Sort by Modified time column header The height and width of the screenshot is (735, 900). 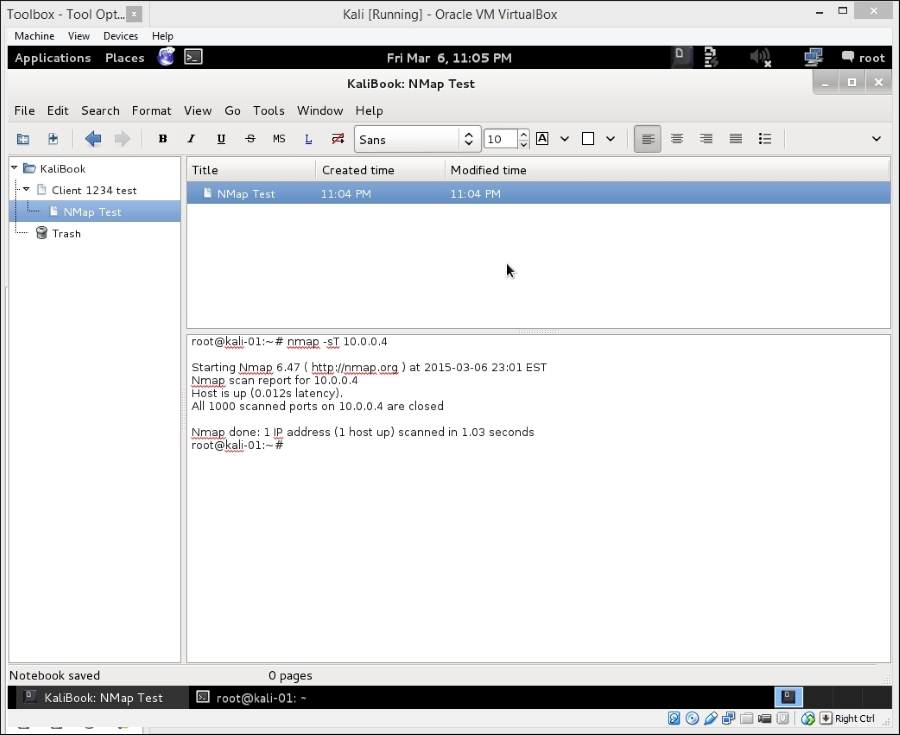coord(668,170)
